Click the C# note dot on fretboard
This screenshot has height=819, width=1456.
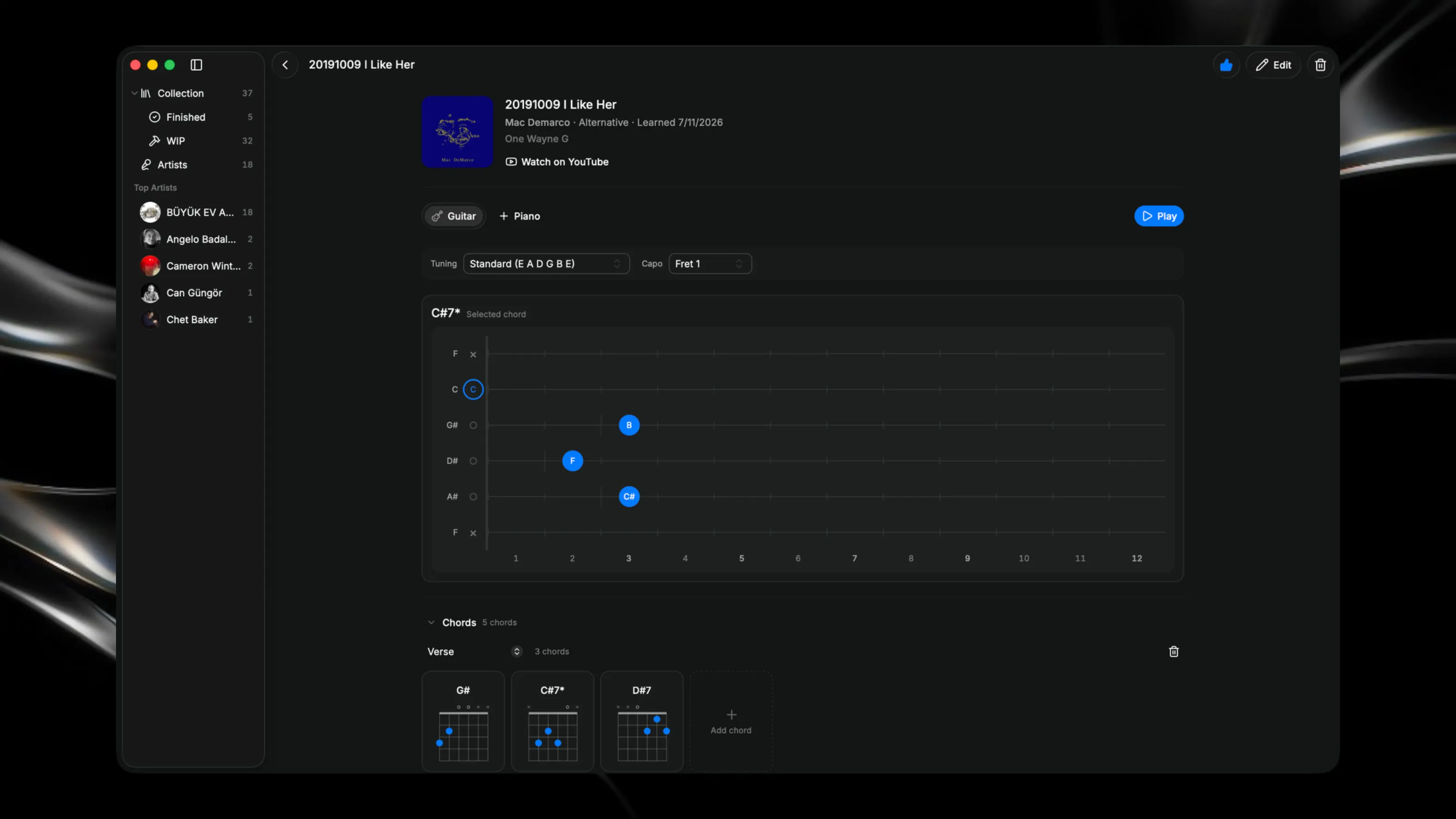click(x=629, y=497)
